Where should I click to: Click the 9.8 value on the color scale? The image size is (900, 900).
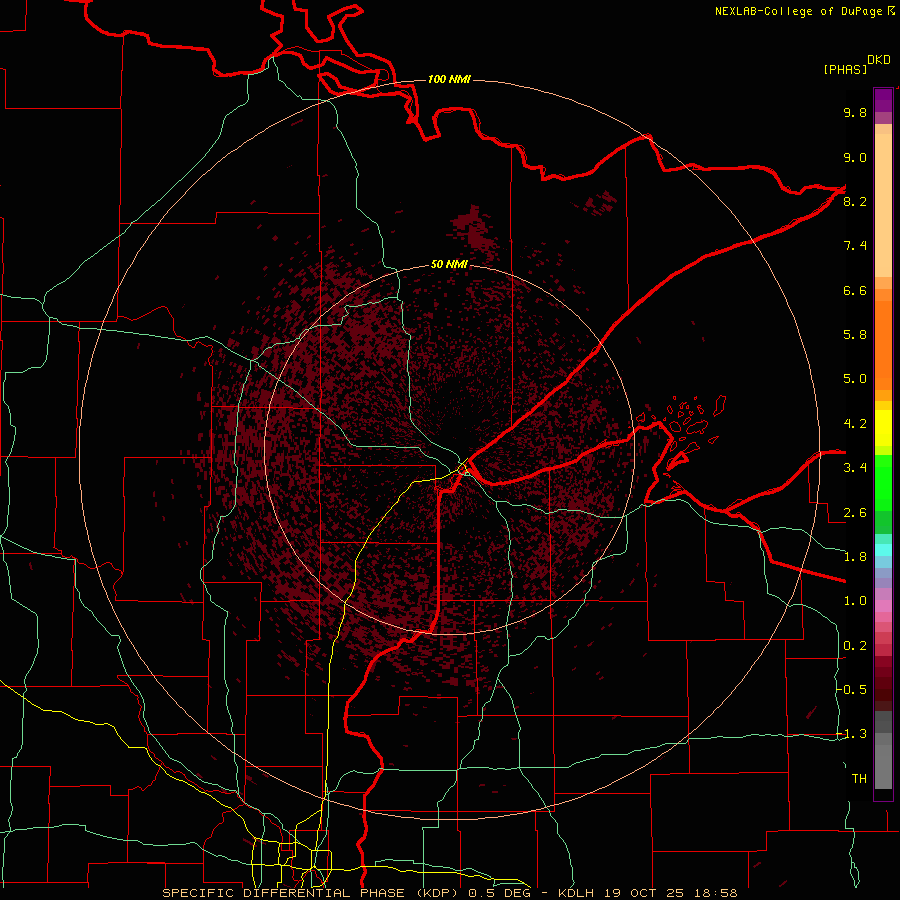pos(855,112)
